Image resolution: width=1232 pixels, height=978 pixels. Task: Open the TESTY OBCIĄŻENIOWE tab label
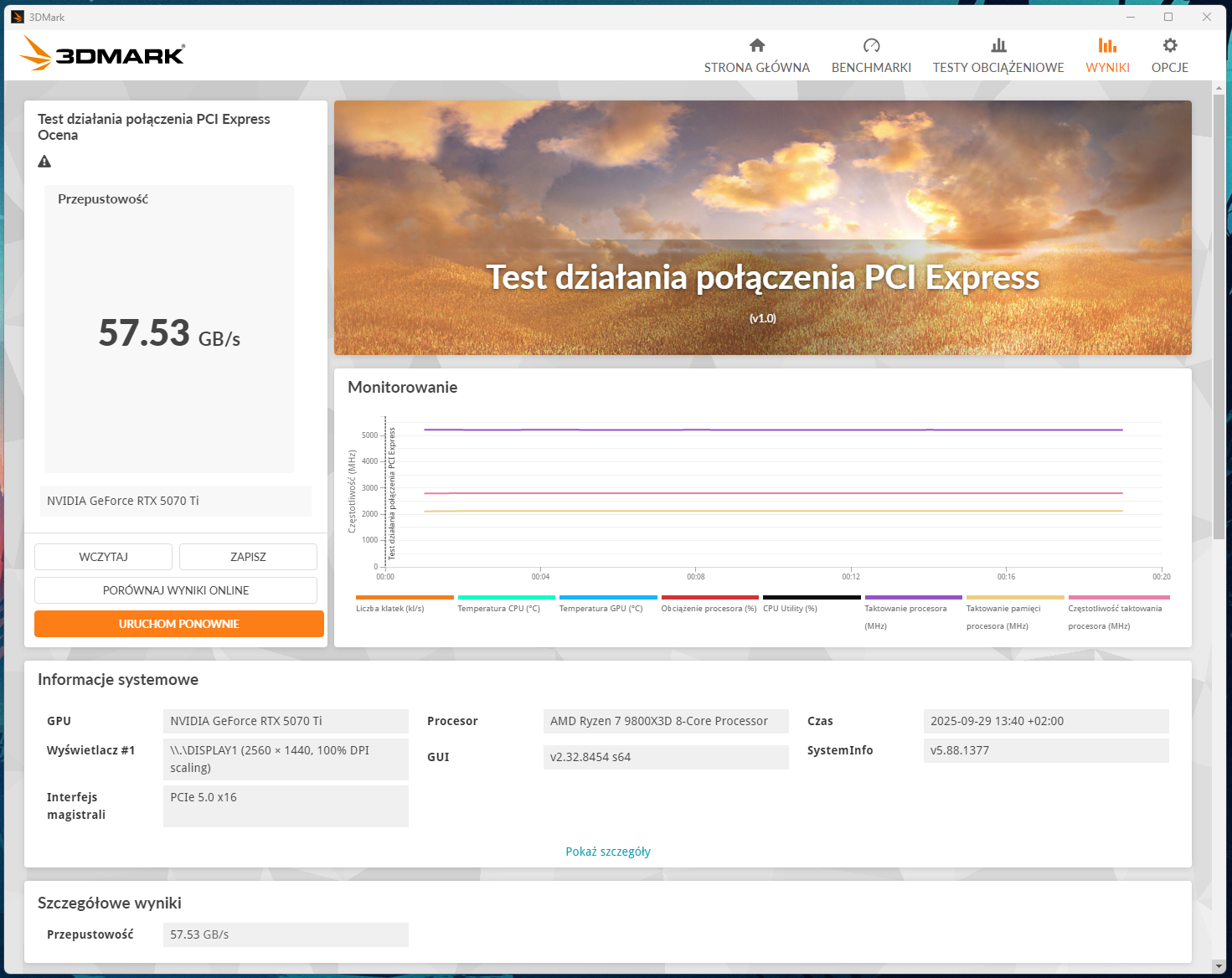click(x=998, y=68)
